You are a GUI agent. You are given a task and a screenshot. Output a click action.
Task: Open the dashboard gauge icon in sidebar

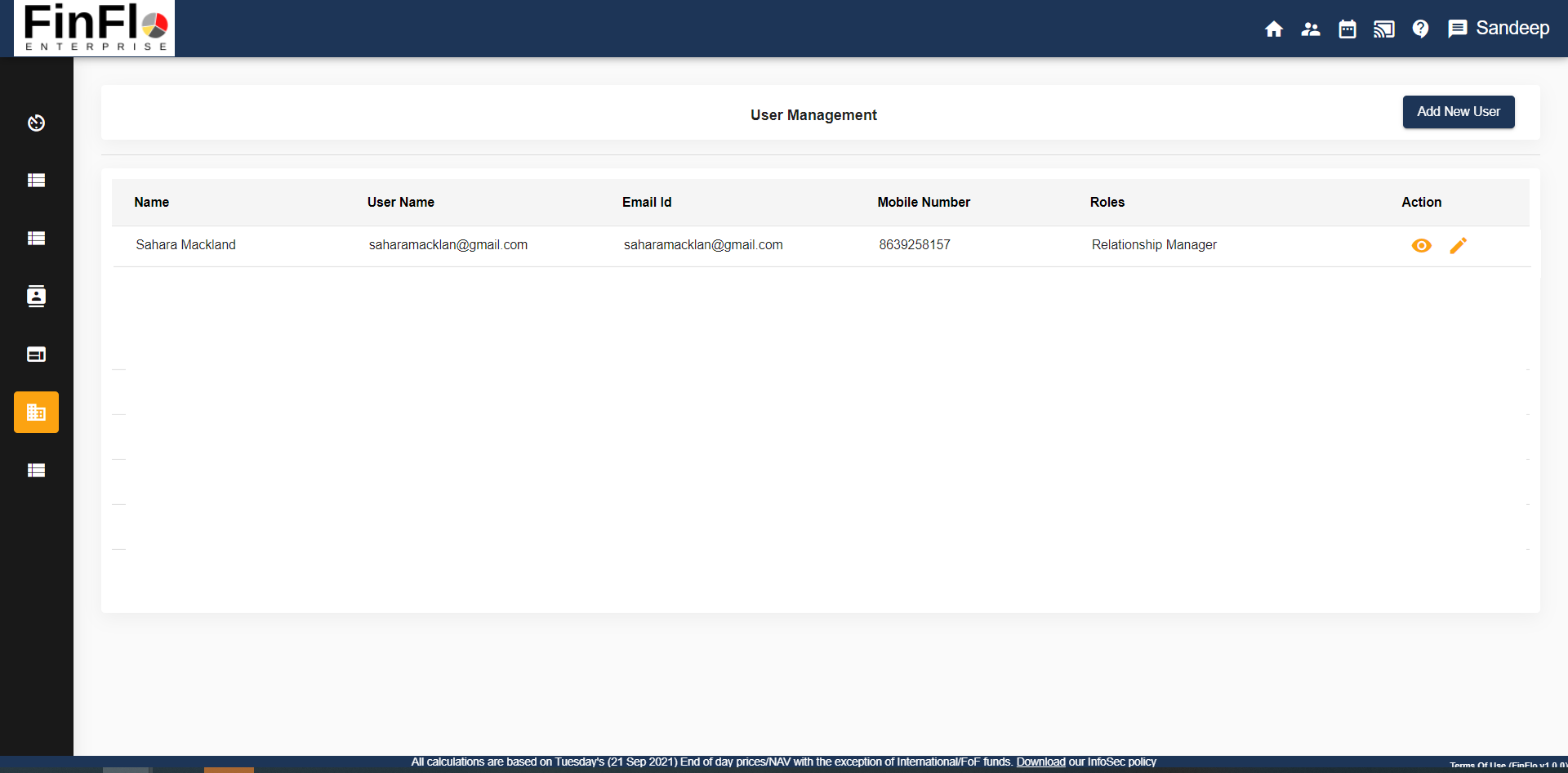click(x=36, y=123)
